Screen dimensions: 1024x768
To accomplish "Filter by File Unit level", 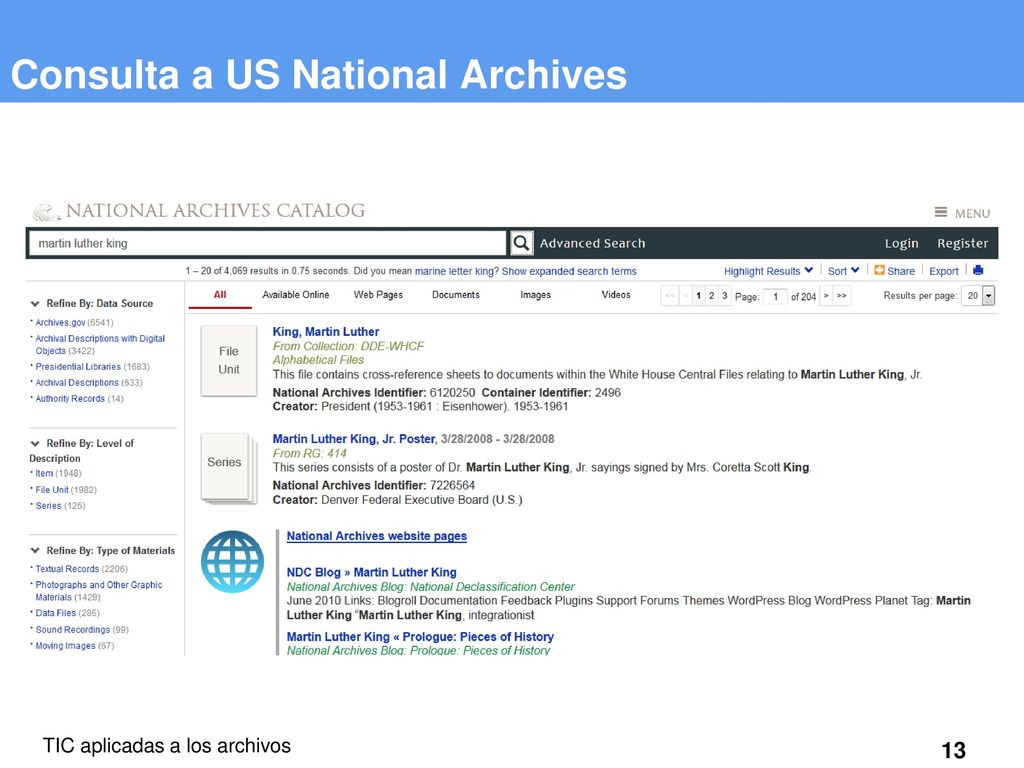I will coord(52,490).
